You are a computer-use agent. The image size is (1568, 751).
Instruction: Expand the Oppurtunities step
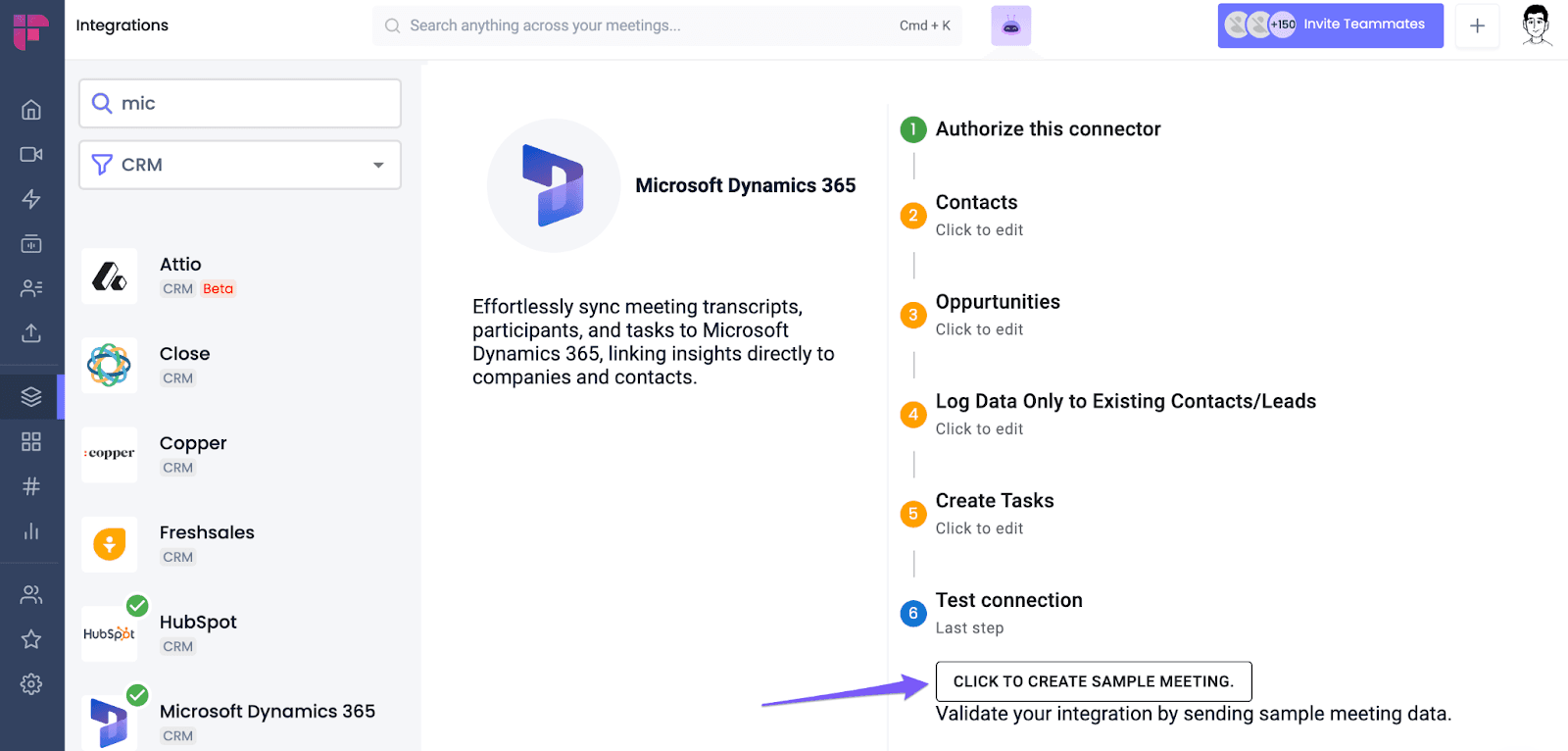pyautogui.click(x=998, y=302)
